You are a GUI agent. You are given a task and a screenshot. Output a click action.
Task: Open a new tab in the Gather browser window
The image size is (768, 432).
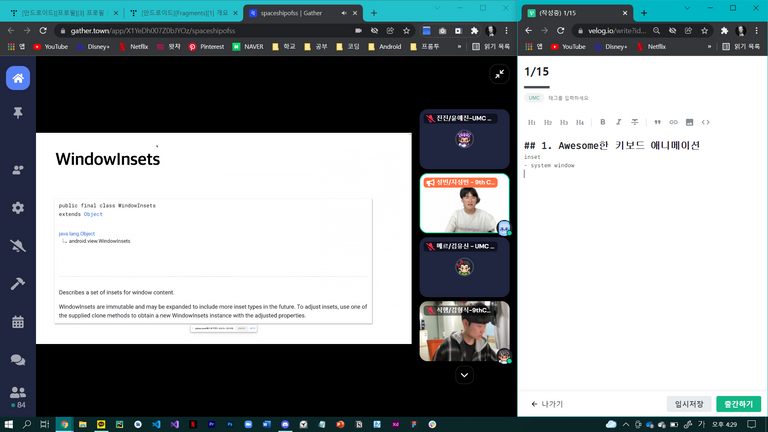374,13
